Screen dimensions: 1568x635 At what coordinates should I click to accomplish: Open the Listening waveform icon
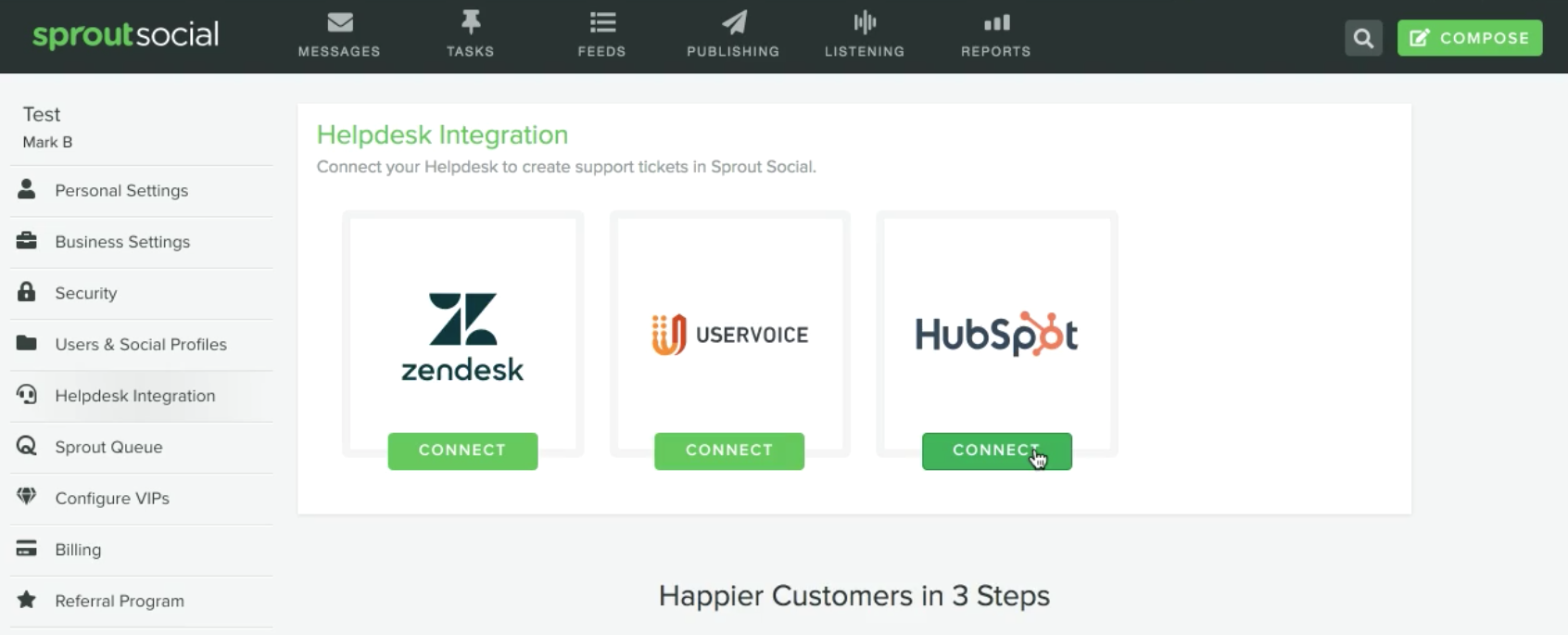click(865, 21)
